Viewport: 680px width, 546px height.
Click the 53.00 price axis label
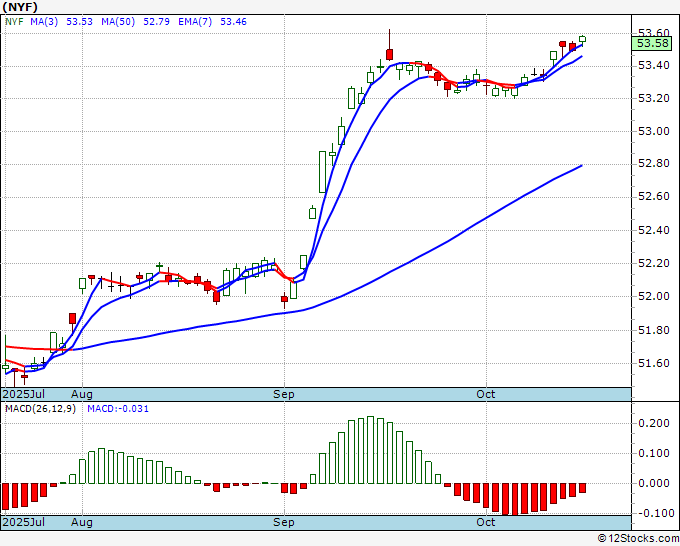[x=654, y=131]
